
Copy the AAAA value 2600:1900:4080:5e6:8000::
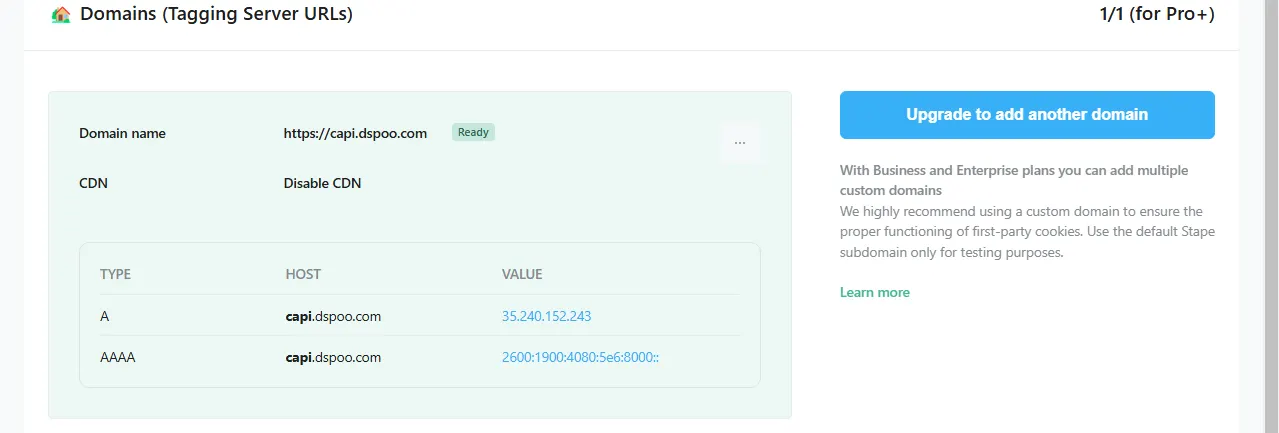(x=580, y=357)
